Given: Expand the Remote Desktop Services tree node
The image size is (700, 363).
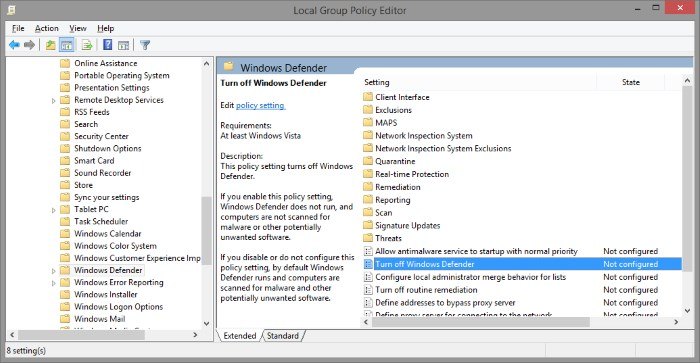Looking at the screenshot, I should click(54, 100).
